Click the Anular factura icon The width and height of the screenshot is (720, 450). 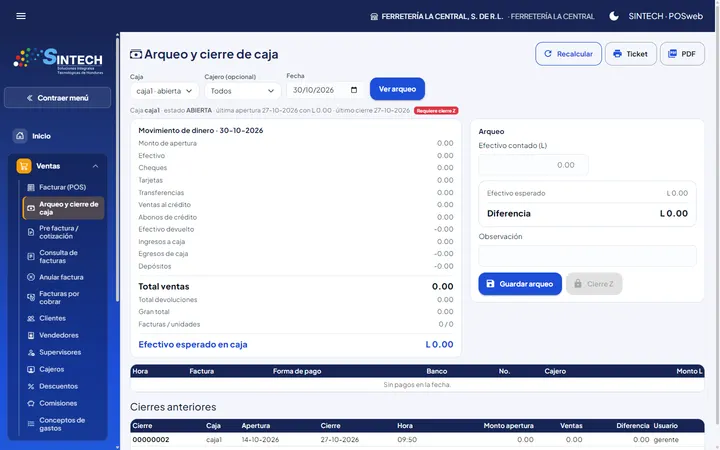pos(31,277)
